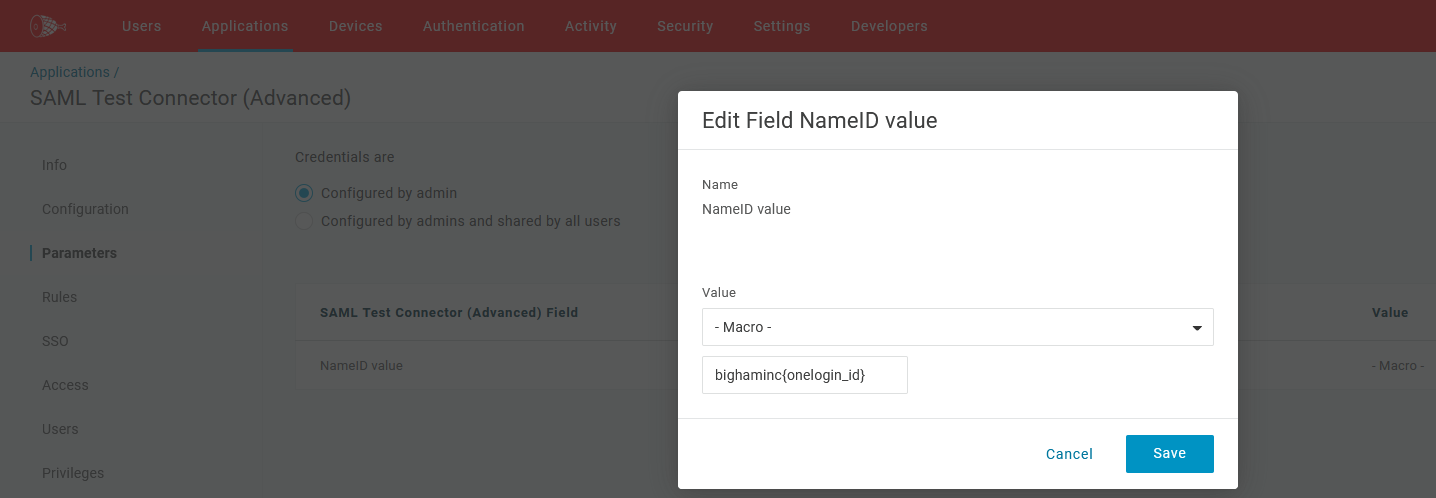Select the Configured by admin radio button
This screenshot has width=1436, height=498.
tap(304, 193)
